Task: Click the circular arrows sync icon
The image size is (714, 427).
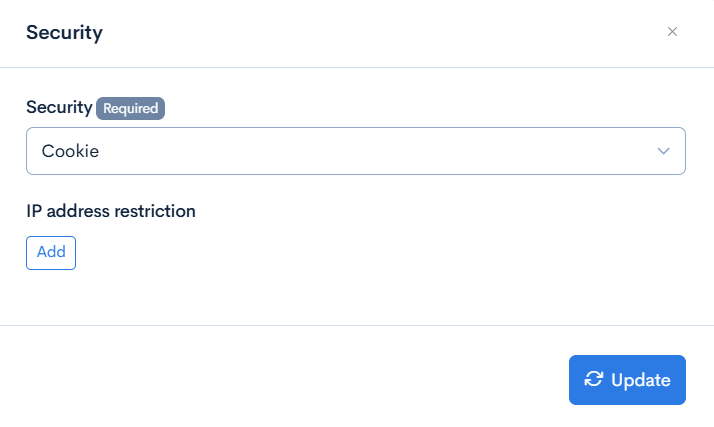Action: click(594, 379)
